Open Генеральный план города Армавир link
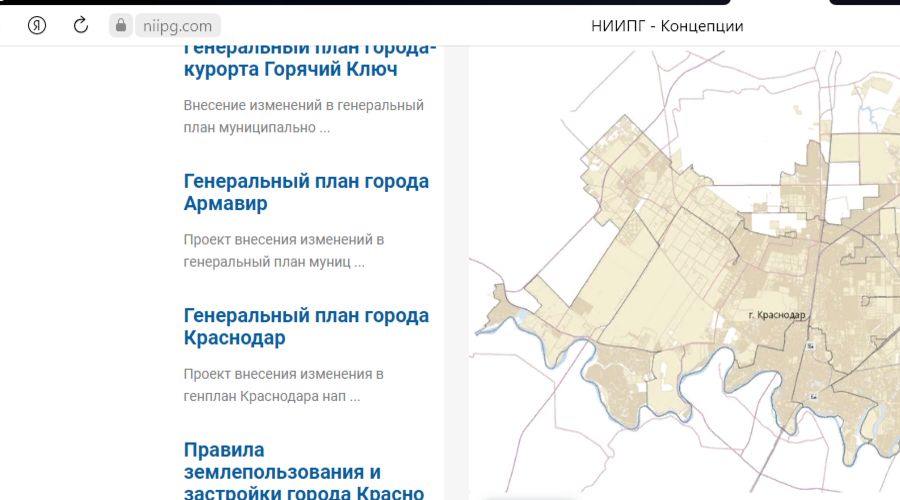900x500 pixels. point(306,192)
